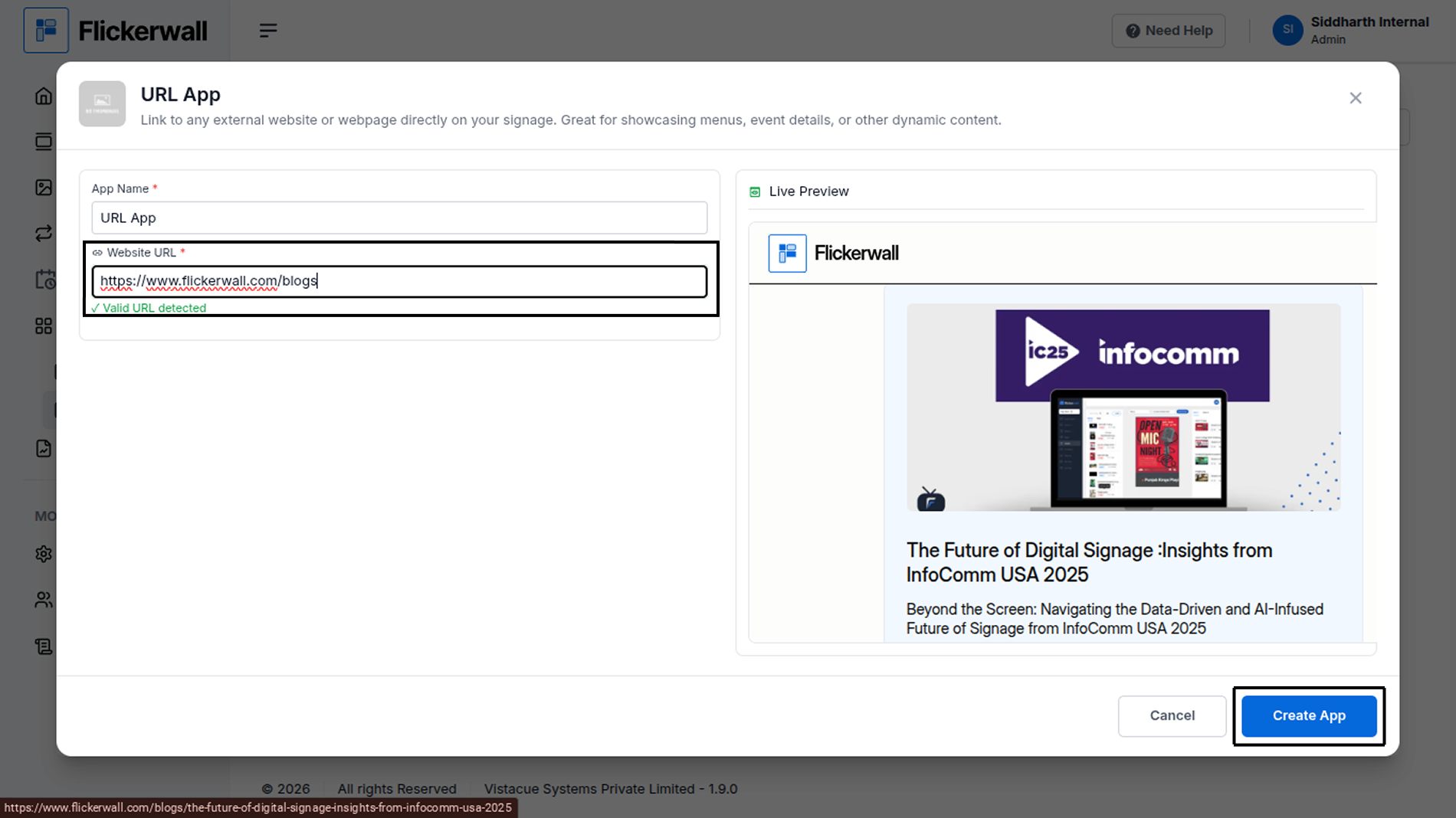The image size is (1456, 818).
Task: Open the users sidebar icon
Action: 44,600
